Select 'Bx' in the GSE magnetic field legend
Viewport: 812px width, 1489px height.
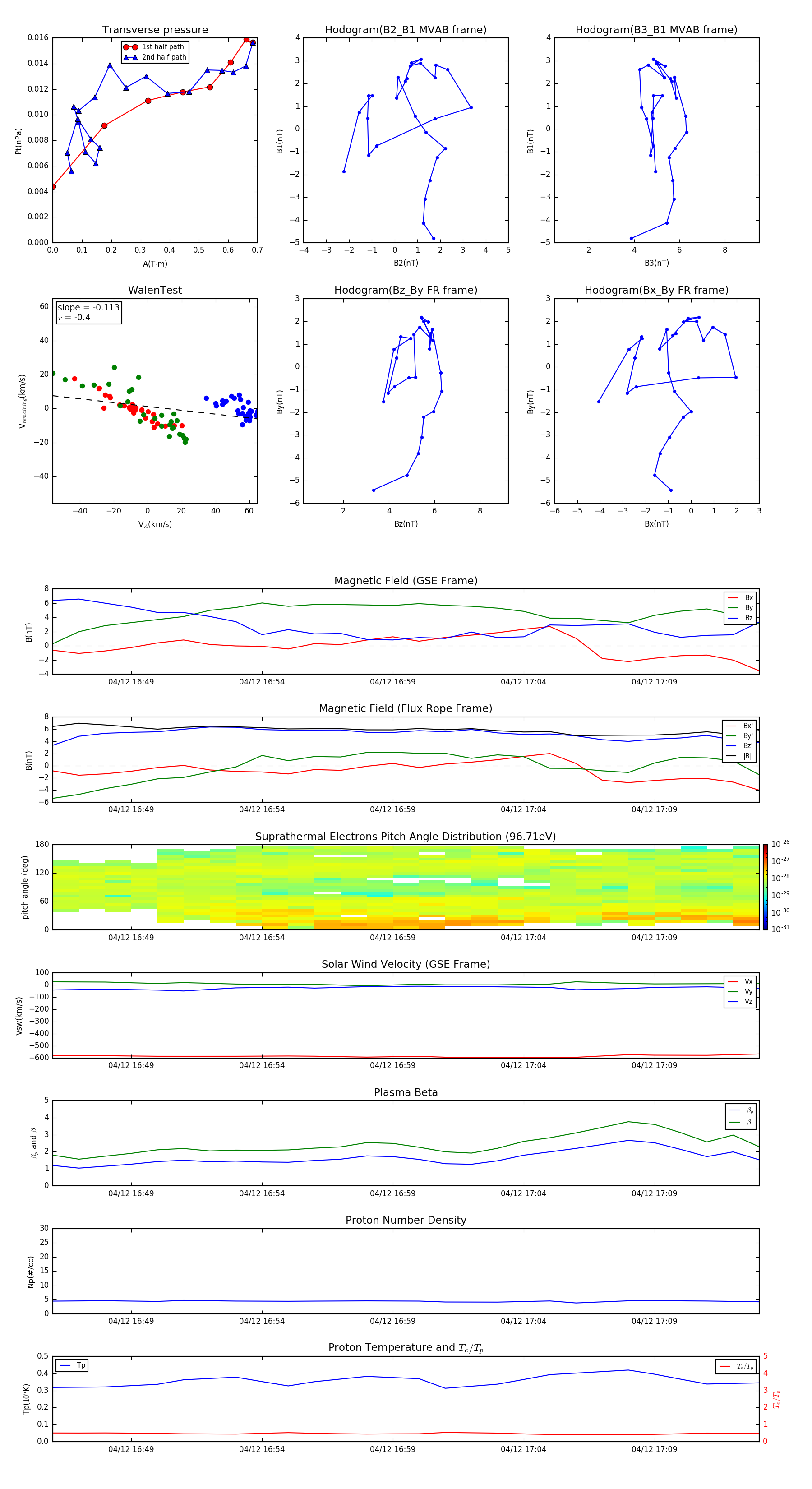[740, 598]
